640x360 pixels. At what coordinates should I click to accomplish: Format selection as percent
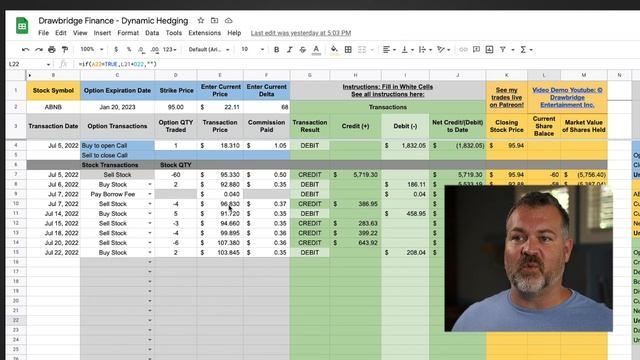click(129, 49)
